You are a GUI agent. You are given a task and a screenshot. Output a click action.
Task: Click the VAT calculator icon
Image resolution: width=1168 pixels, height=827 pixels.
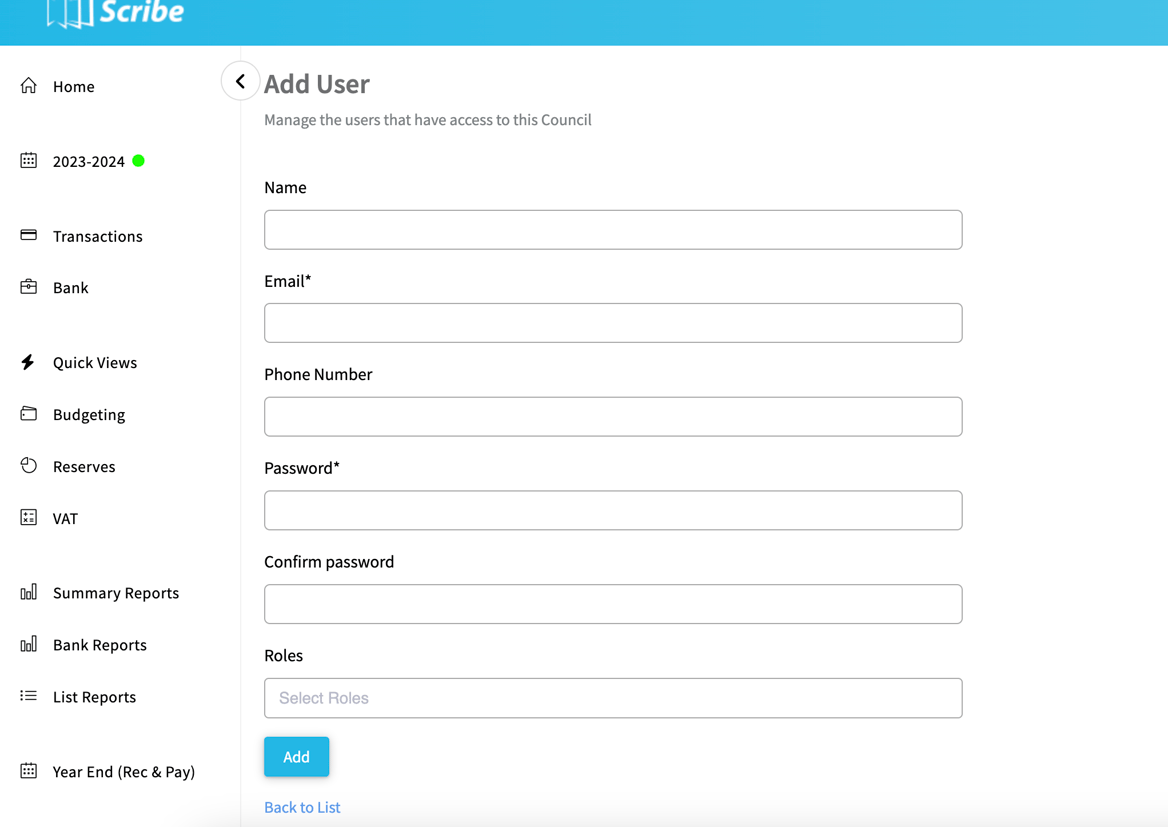coord(29,518)
